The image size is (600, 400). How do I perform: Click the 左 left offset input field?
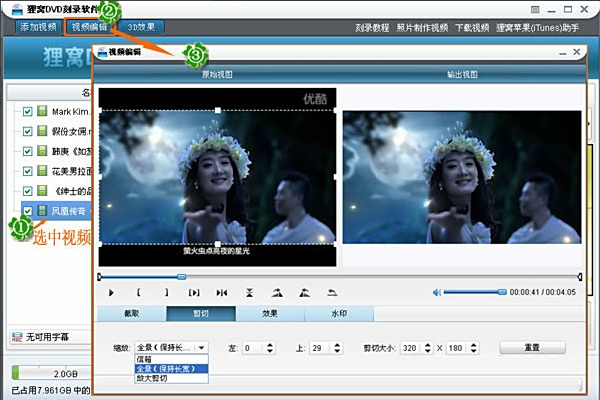pyautogui.click(x=254, y=348)
